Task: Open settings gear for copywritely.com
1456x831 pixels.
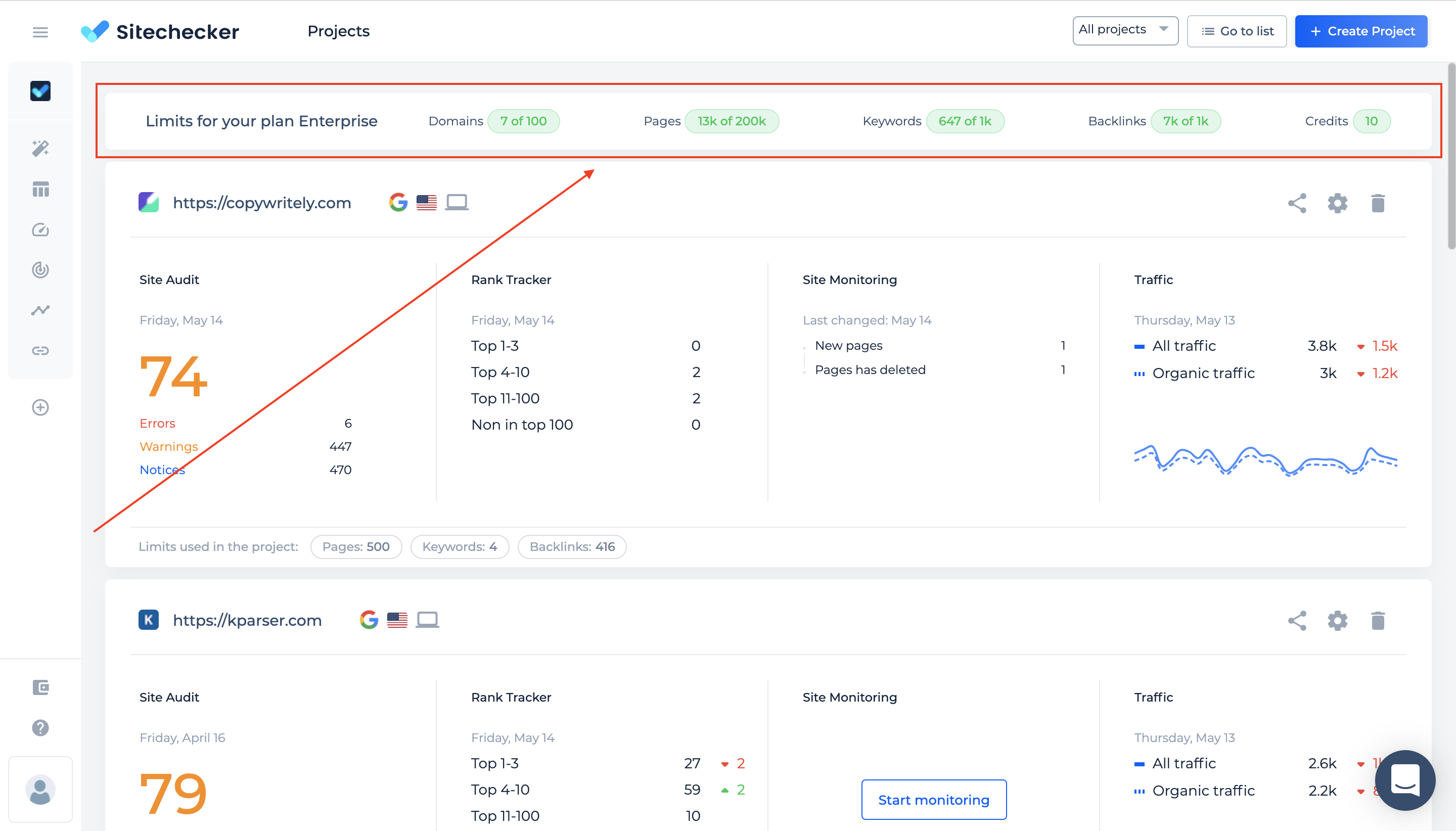Action: 1337,203
